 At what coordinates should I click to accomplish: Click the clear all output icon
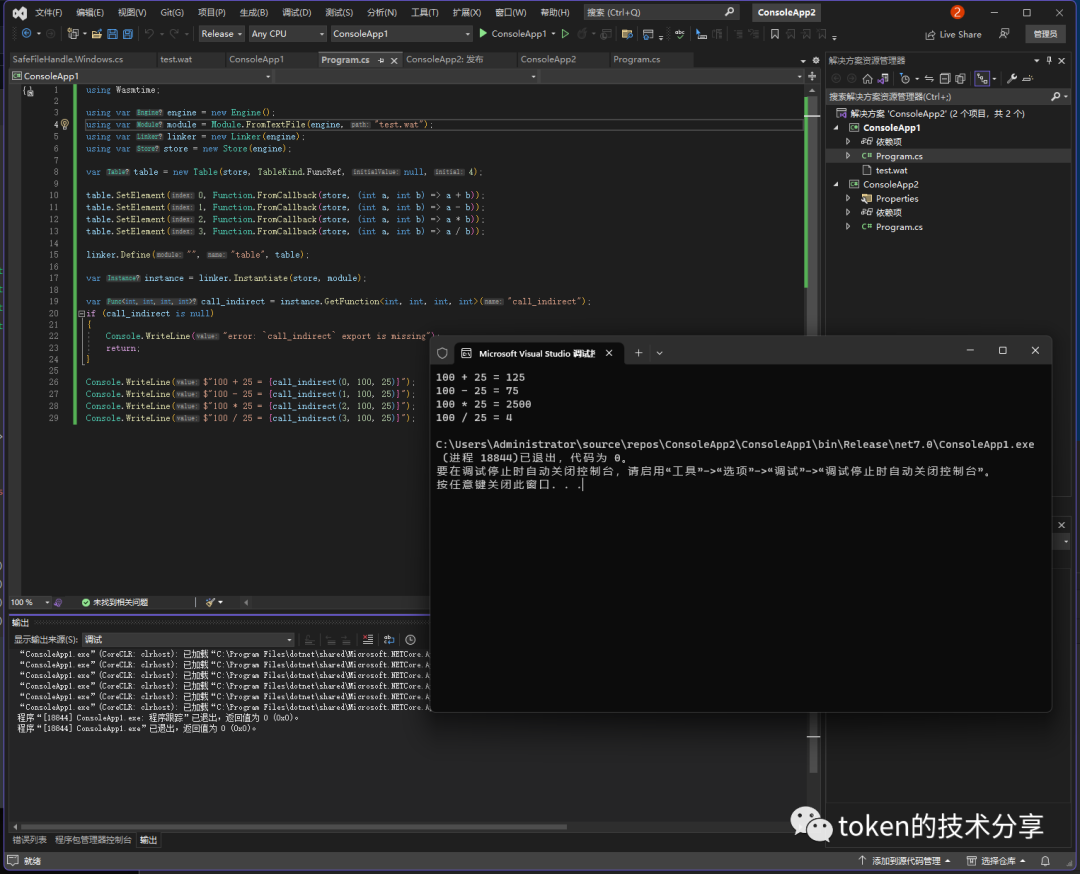(x=368, y=640)
